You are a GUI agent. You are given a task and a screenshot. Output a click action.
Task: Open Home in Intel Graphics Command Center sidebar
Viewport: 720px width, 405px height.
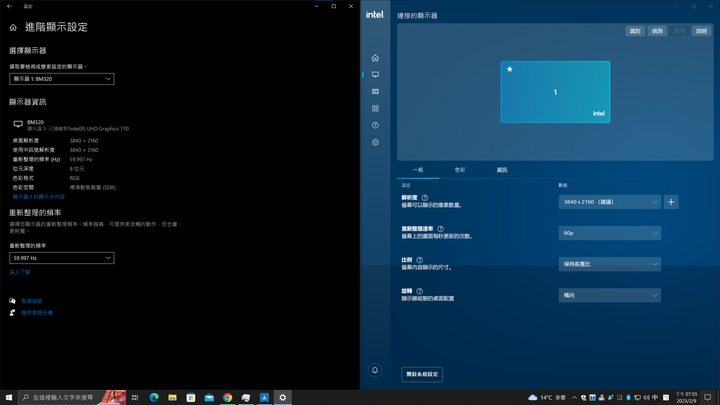(375, 58)
